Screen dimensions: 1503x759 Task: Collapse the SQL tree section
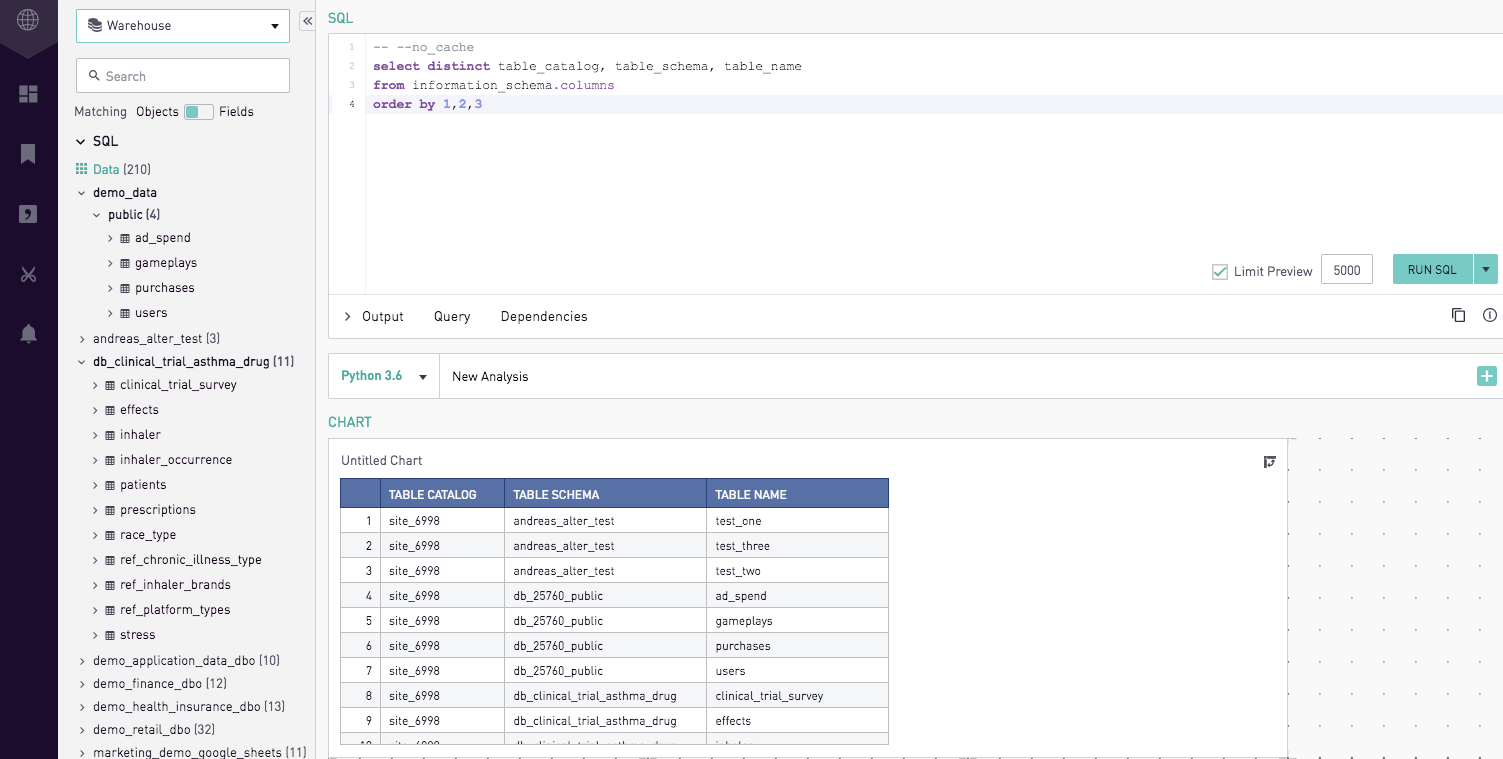81,142
